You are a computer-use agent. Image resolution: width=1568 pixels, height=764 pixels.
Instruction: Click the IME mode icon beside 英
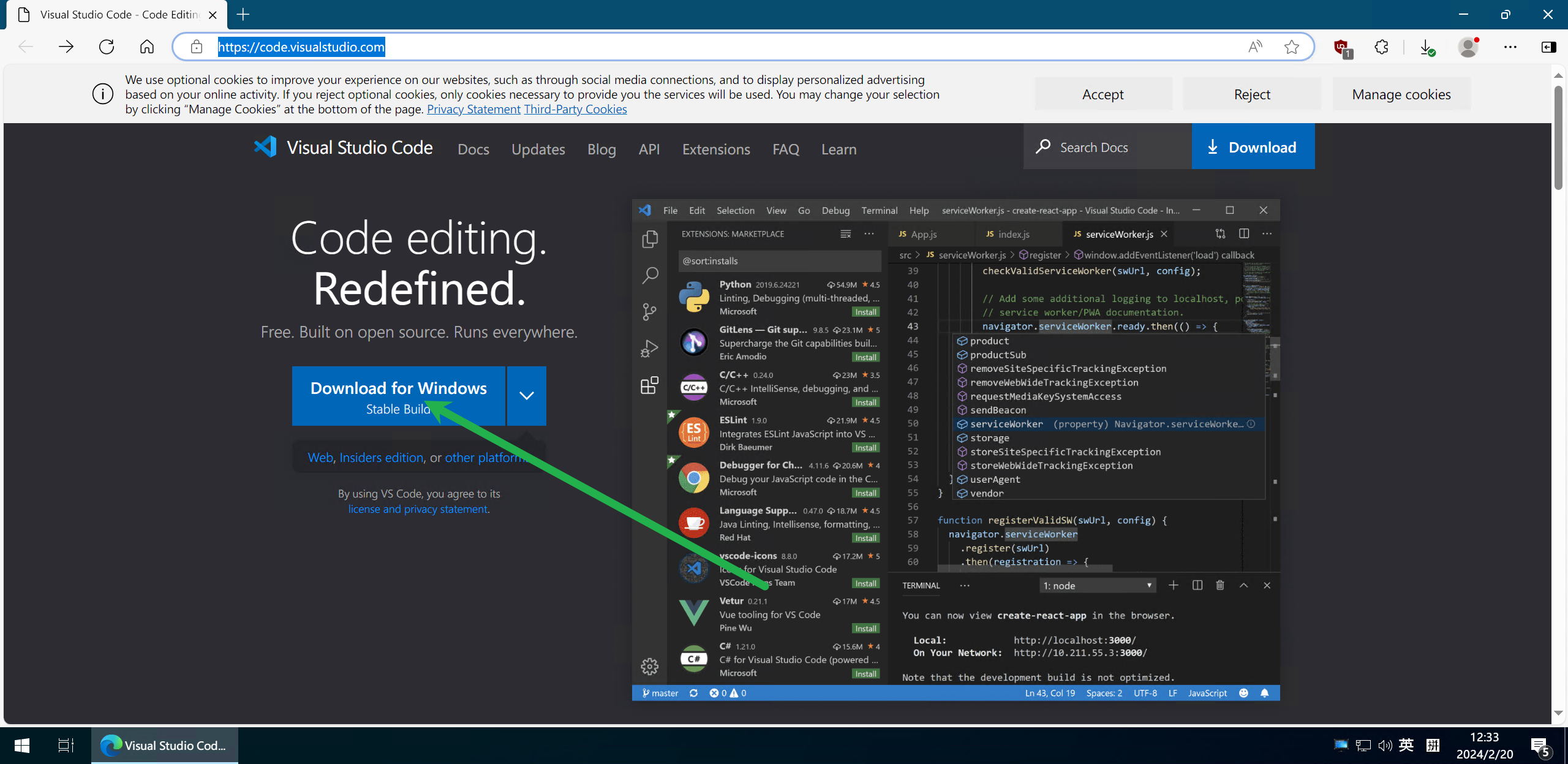click(x=1433, y=746)
